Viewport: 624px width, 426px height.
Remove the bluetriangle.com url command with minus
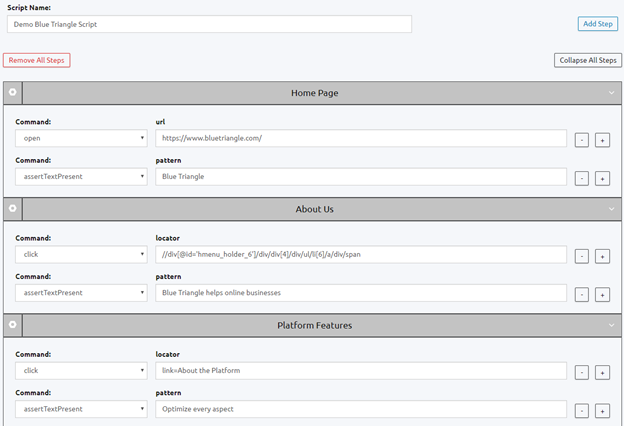582,140
